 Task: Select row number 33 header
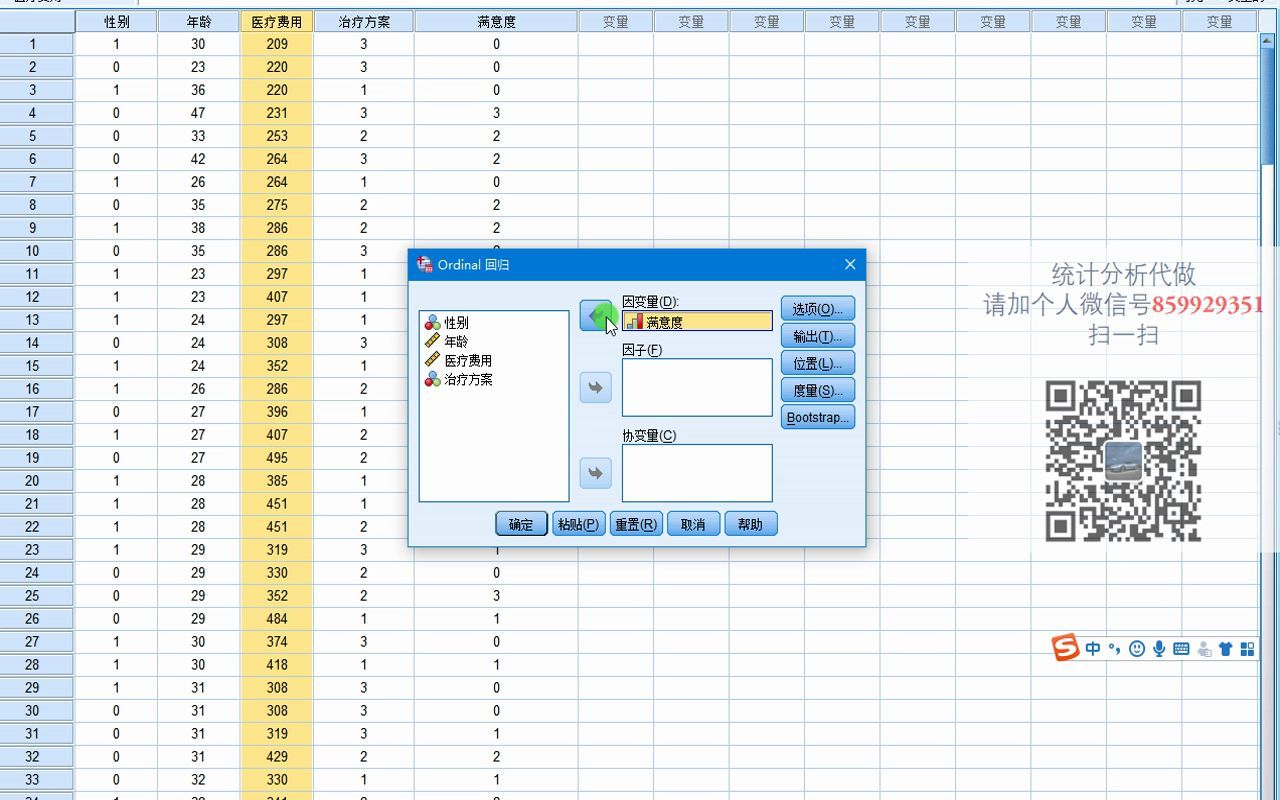[37, 780]
